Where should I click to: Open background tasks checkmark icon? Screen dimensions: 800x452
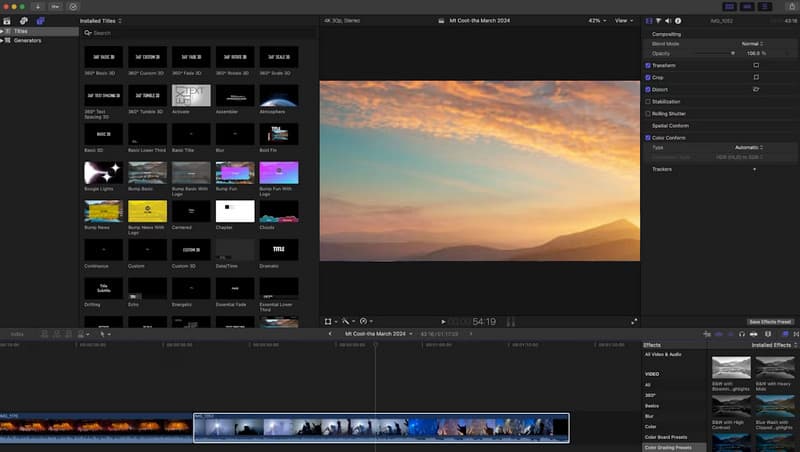click(x=73, y=7)
